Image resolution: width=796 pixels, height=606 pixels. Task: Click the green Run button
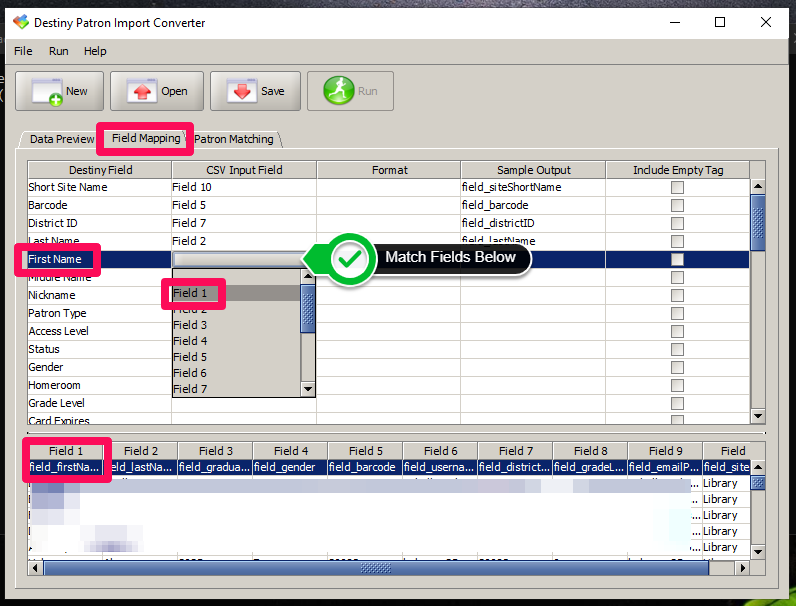(x=350, y=91)
